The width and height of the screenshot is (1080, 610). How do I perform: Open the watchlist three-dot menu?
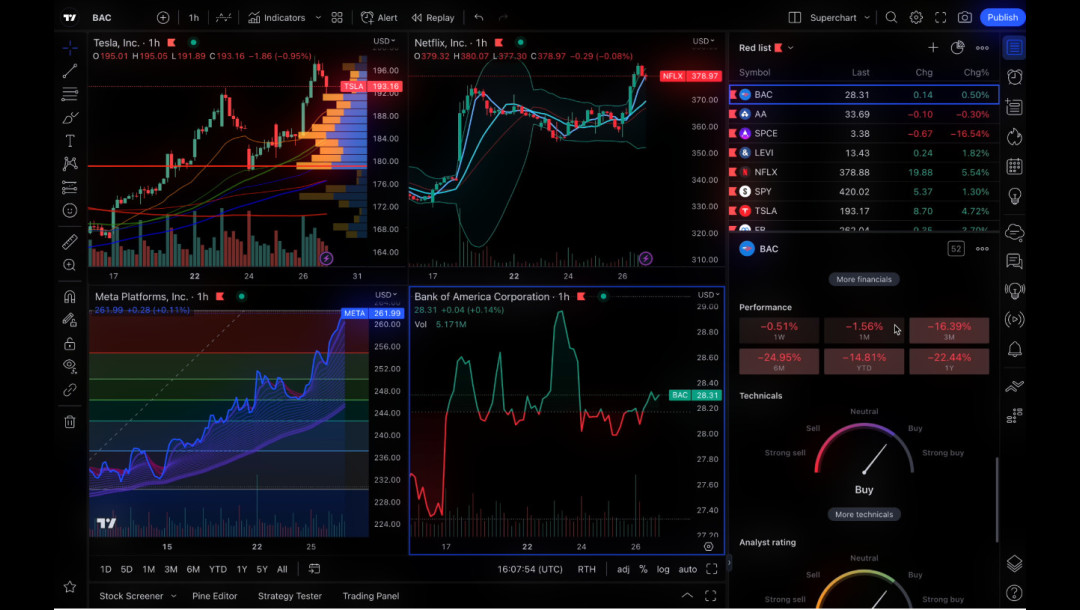982,48
